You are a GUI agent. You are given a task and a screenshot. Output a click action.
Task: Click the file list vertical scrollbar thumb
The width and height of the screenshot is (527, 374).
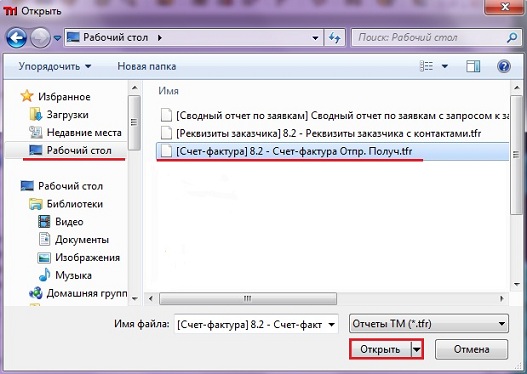517,155
